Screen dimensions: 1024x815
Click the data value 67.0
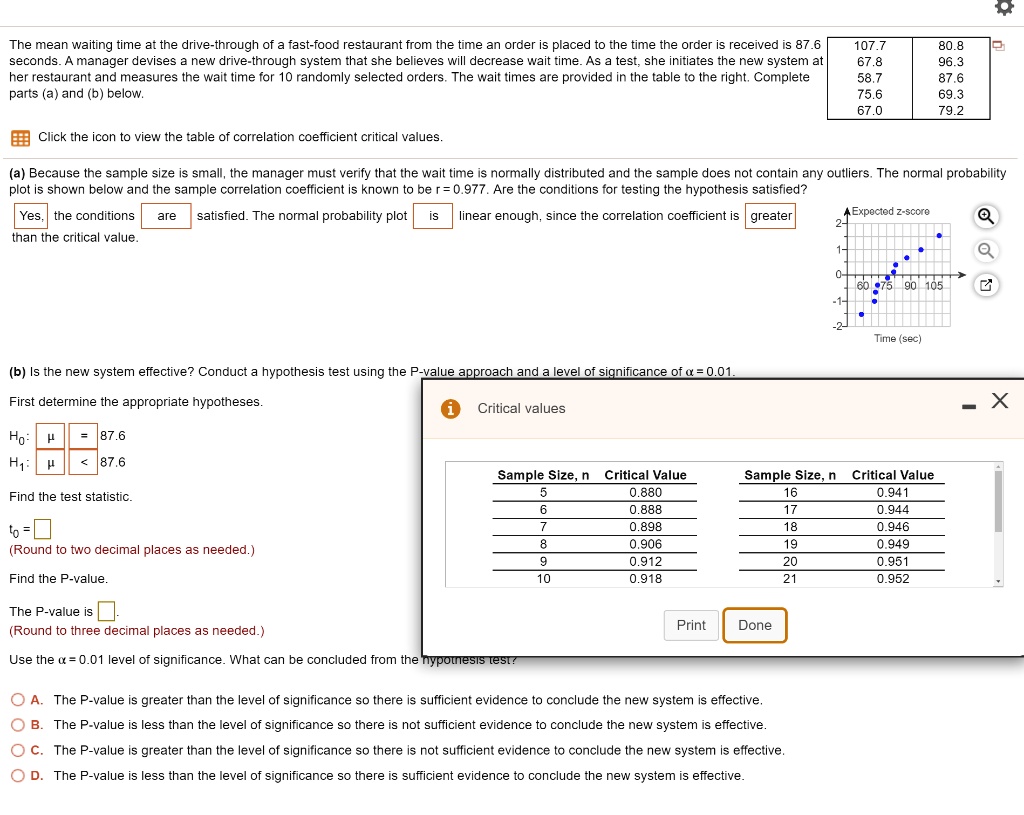pyautogui.click(x=870, y=111)
